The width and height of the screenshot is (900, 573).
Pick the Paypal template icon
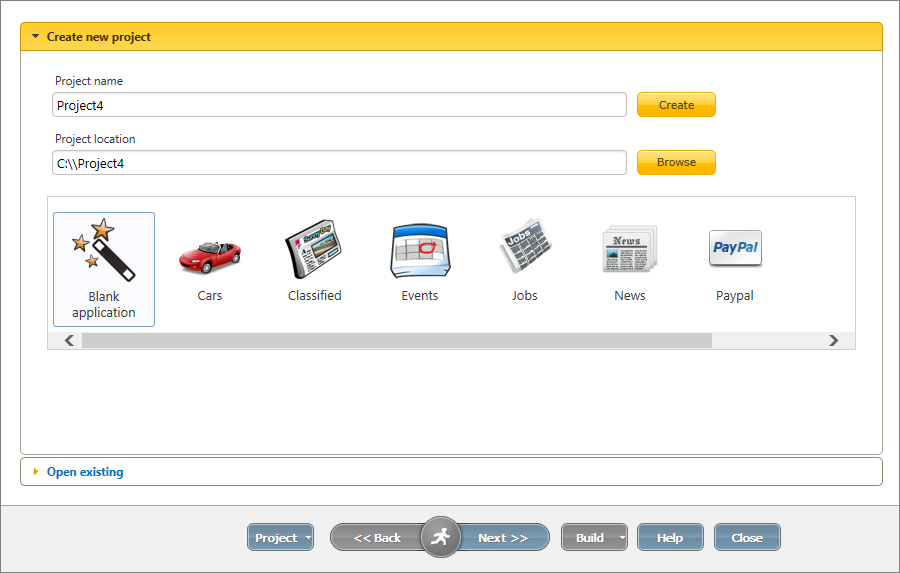tap(734, 258)
